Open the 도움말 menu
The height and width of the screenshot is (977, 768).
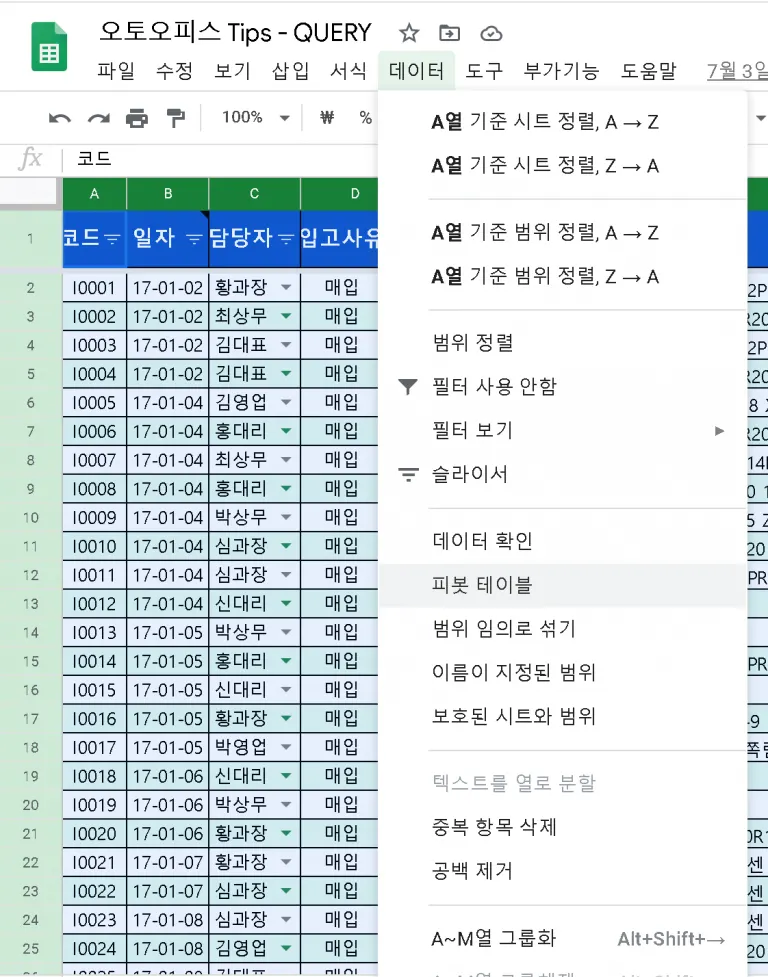click(x=648, y=70)
